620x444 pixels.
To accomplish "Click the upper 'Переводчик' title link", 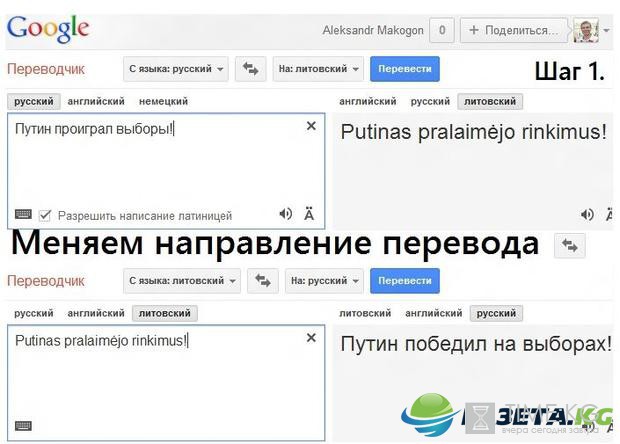I will click(x=46, y=69).
